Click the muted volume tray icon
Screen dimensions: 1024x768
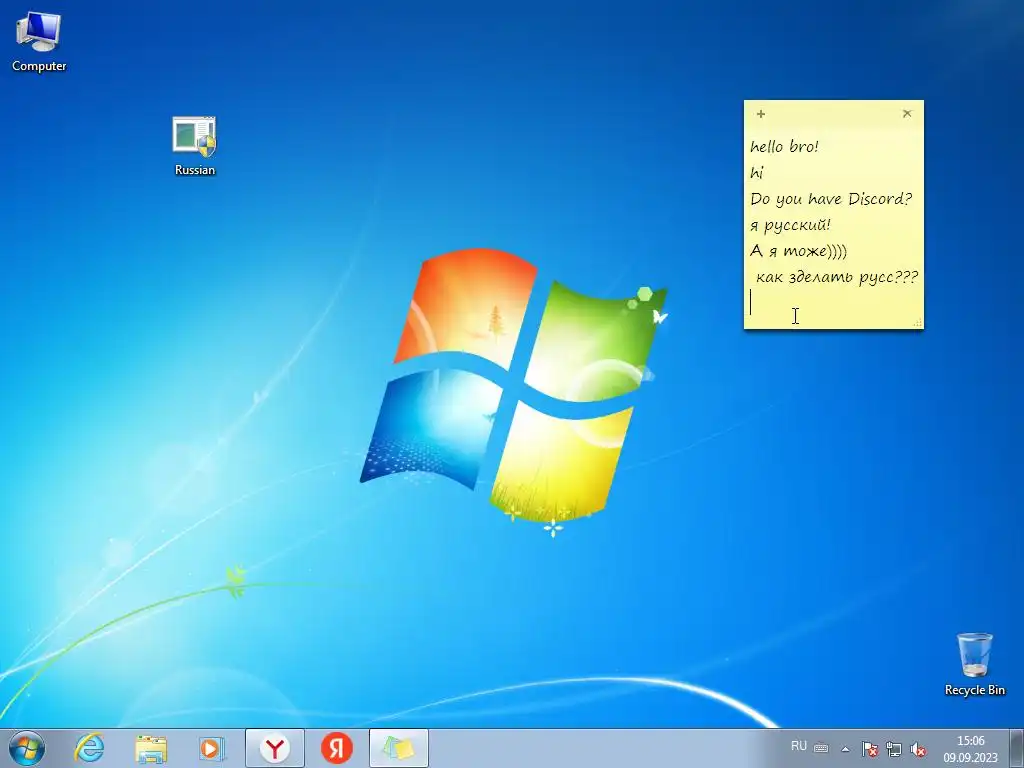[x=918, y=749]
